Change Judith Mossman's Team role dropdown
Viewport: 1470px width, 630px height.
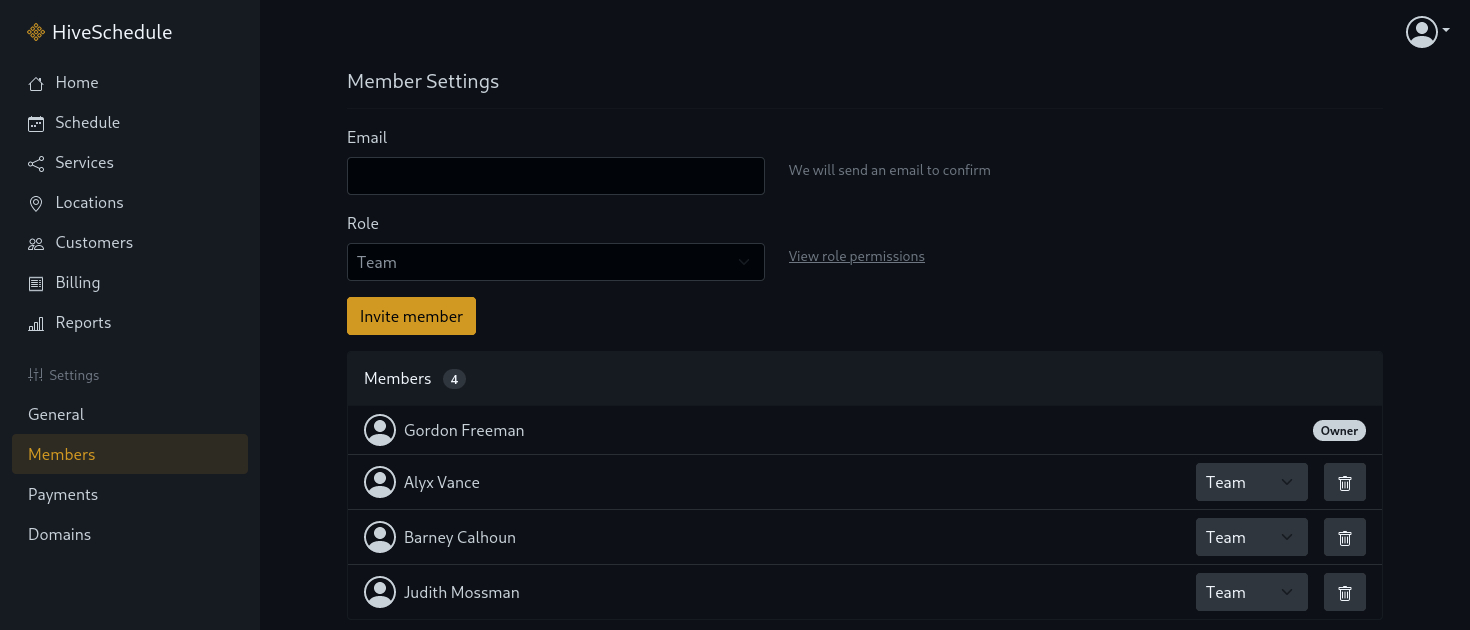point(1252,592)
